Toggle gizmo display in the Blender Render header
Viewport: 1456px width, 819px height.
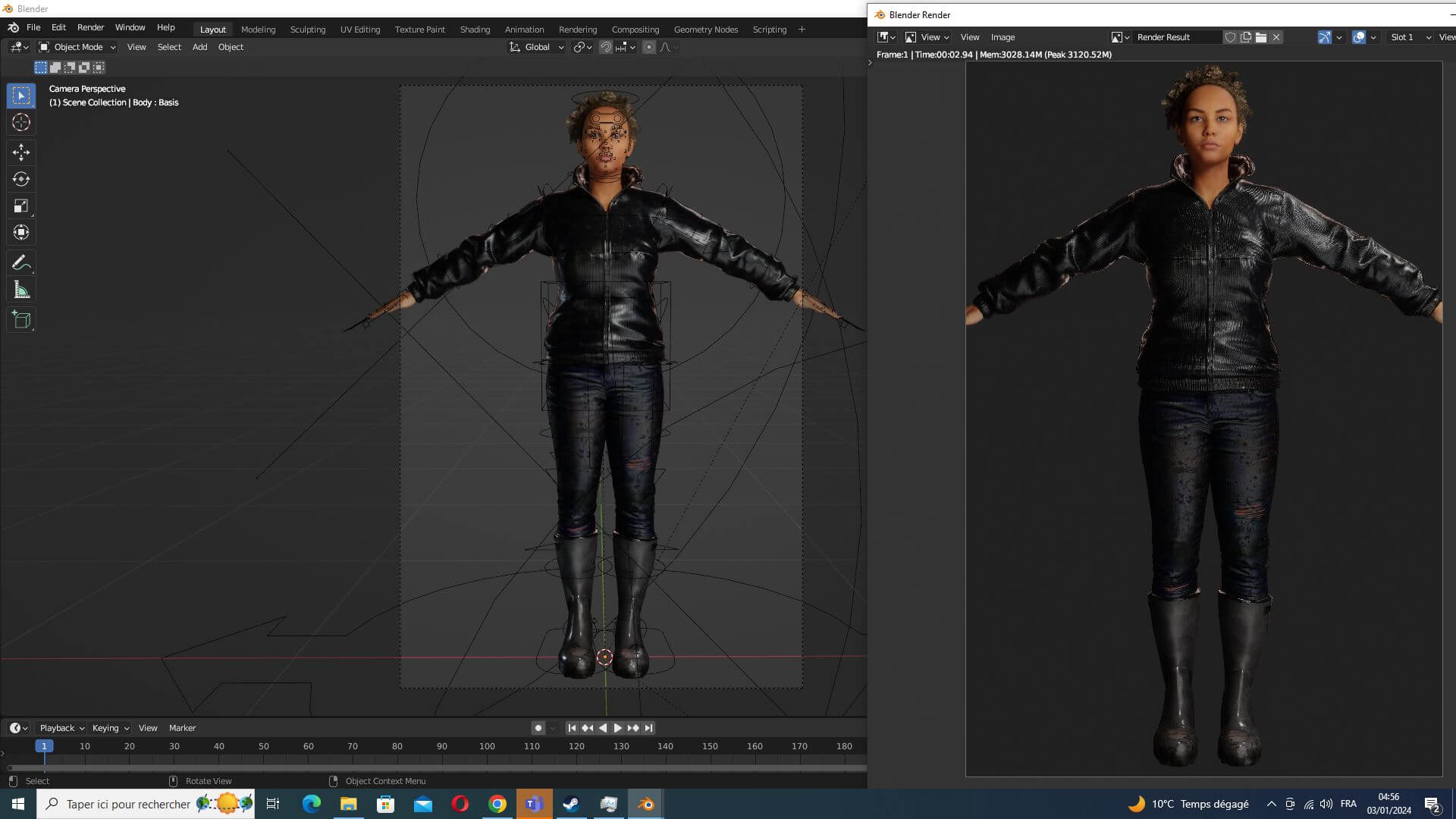1324,37
